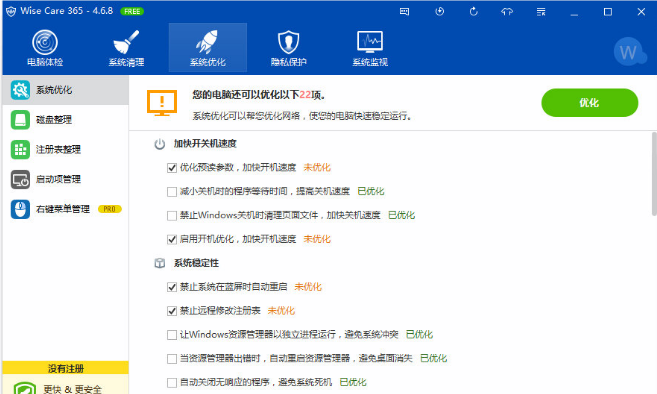This screenshot has height=394, width=657.
Task: Click 未优化 status next to 禁止远程修改注册表
Action: coord(281,311)
